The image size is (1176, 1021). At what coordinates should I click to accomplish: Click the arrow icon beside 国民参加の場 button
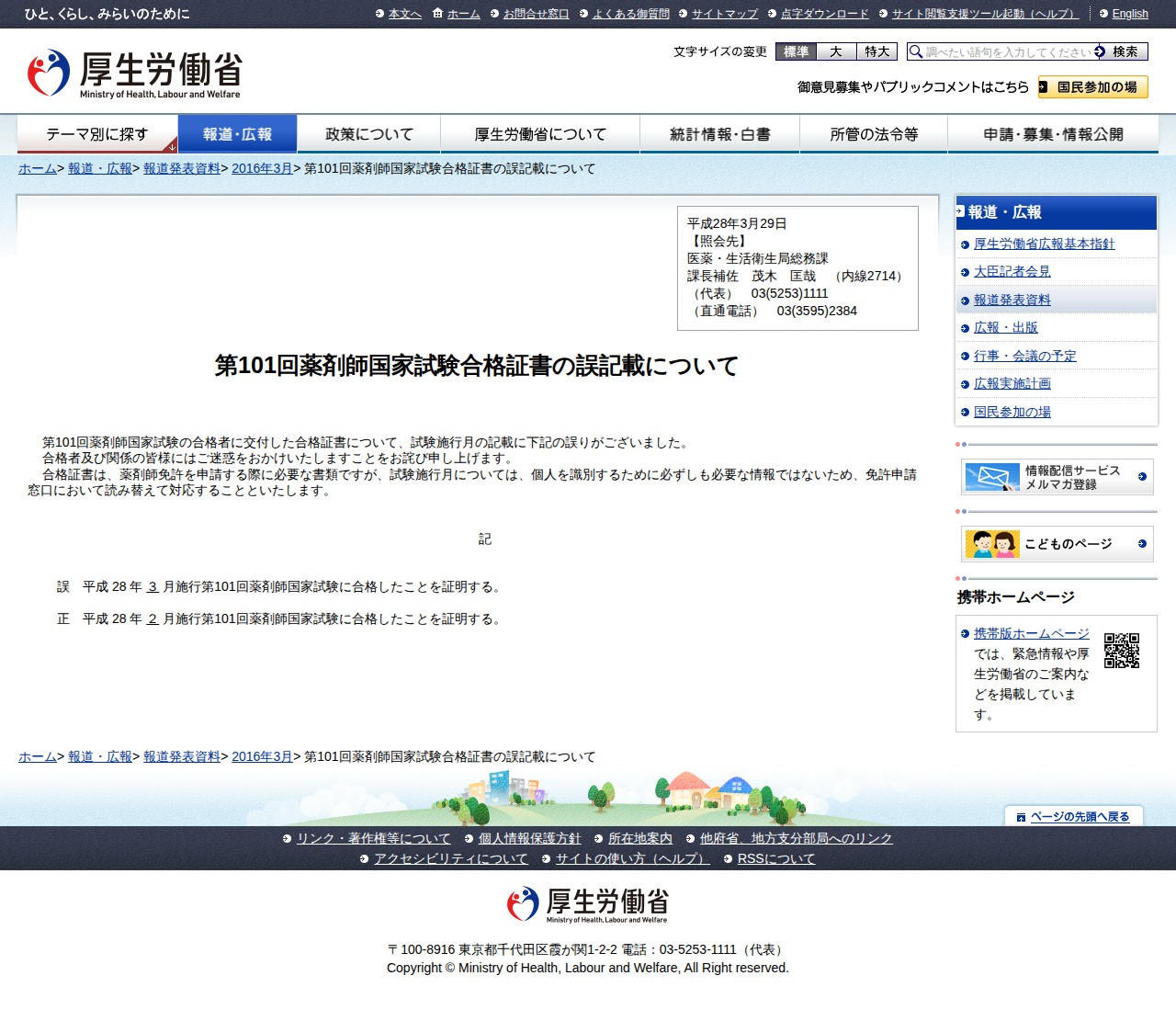point(1044,87)
